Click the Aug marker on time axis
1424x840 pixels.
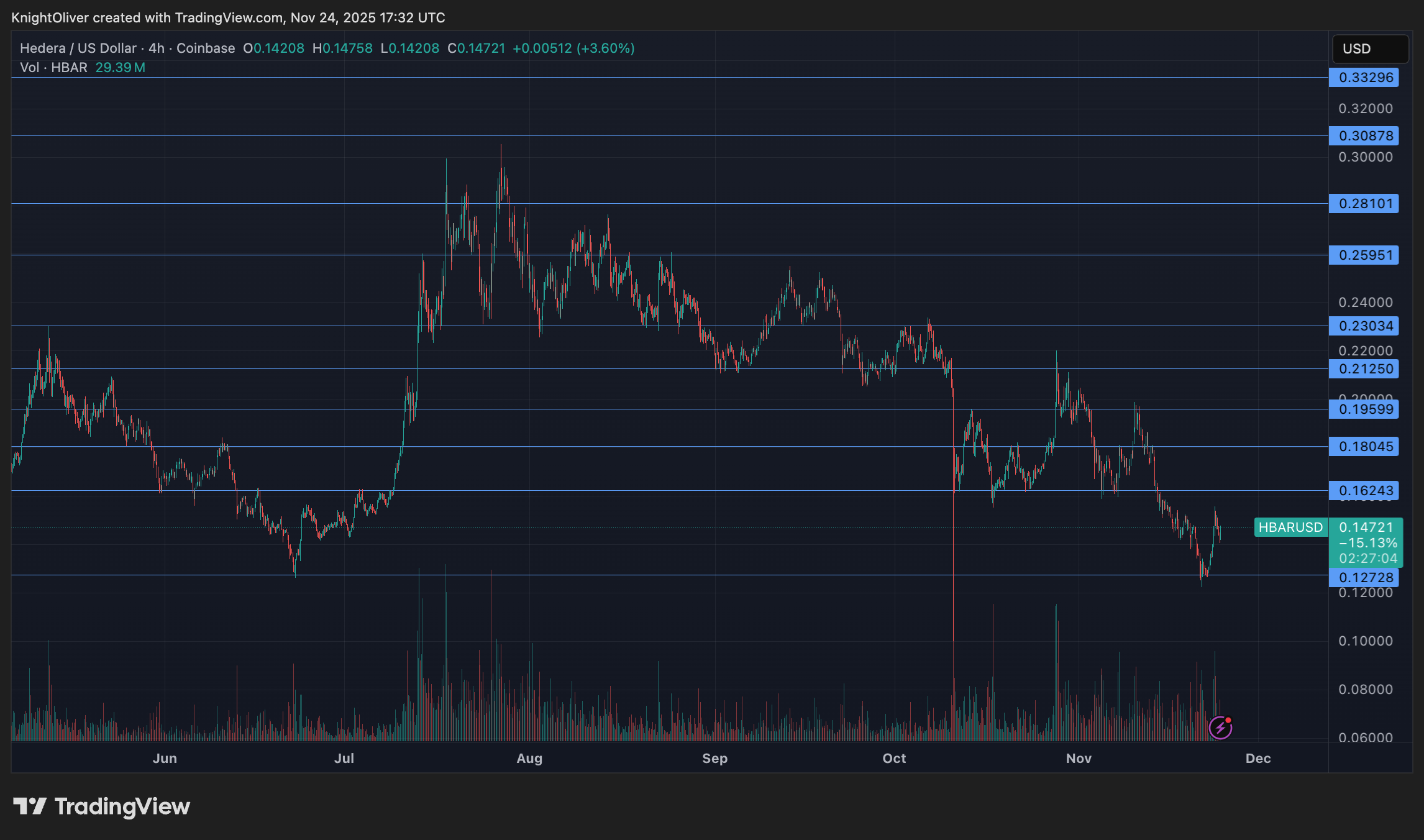pyautogui.click(x=529, y=759)
